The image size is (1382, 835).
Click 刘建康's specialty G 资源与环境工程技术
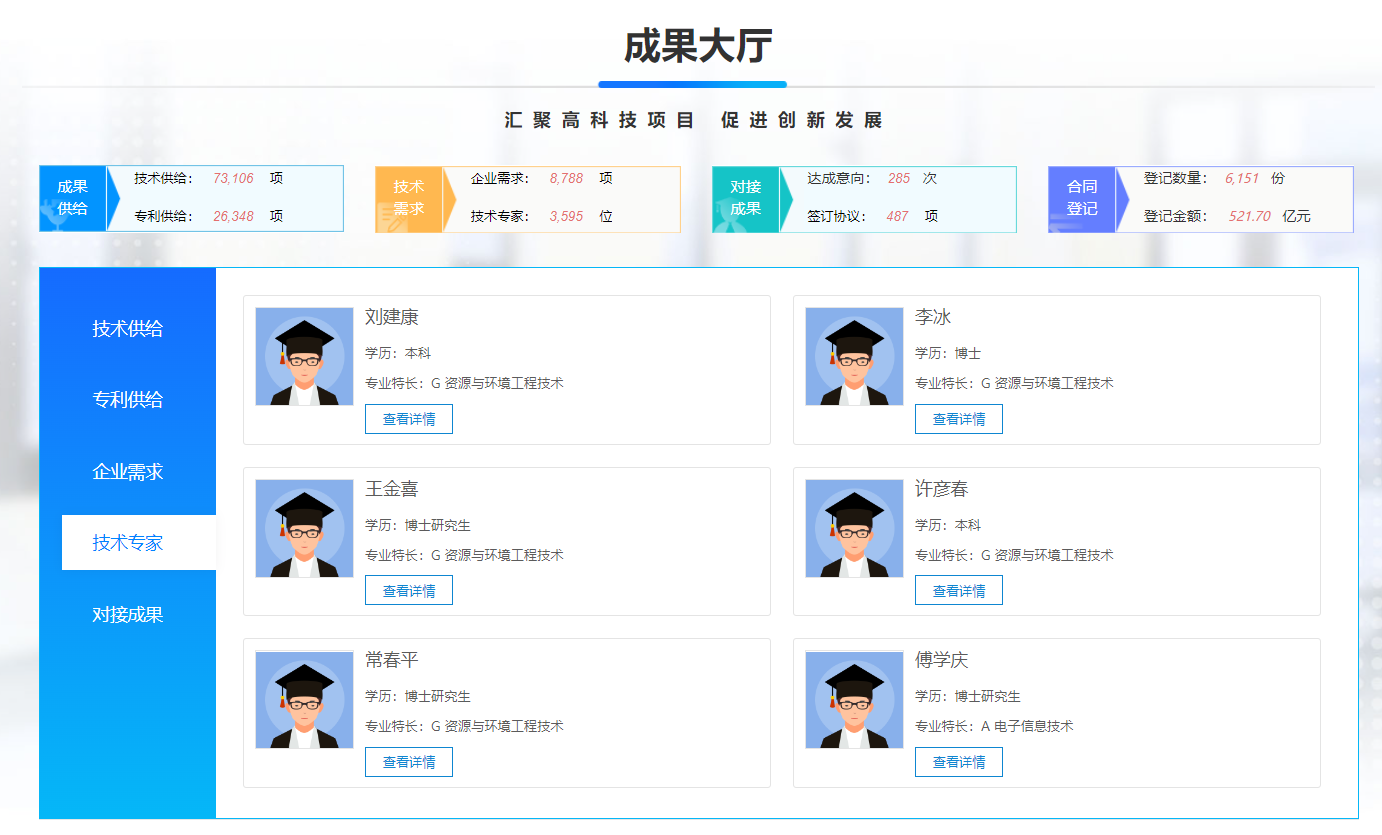click(x=497, y=383)
